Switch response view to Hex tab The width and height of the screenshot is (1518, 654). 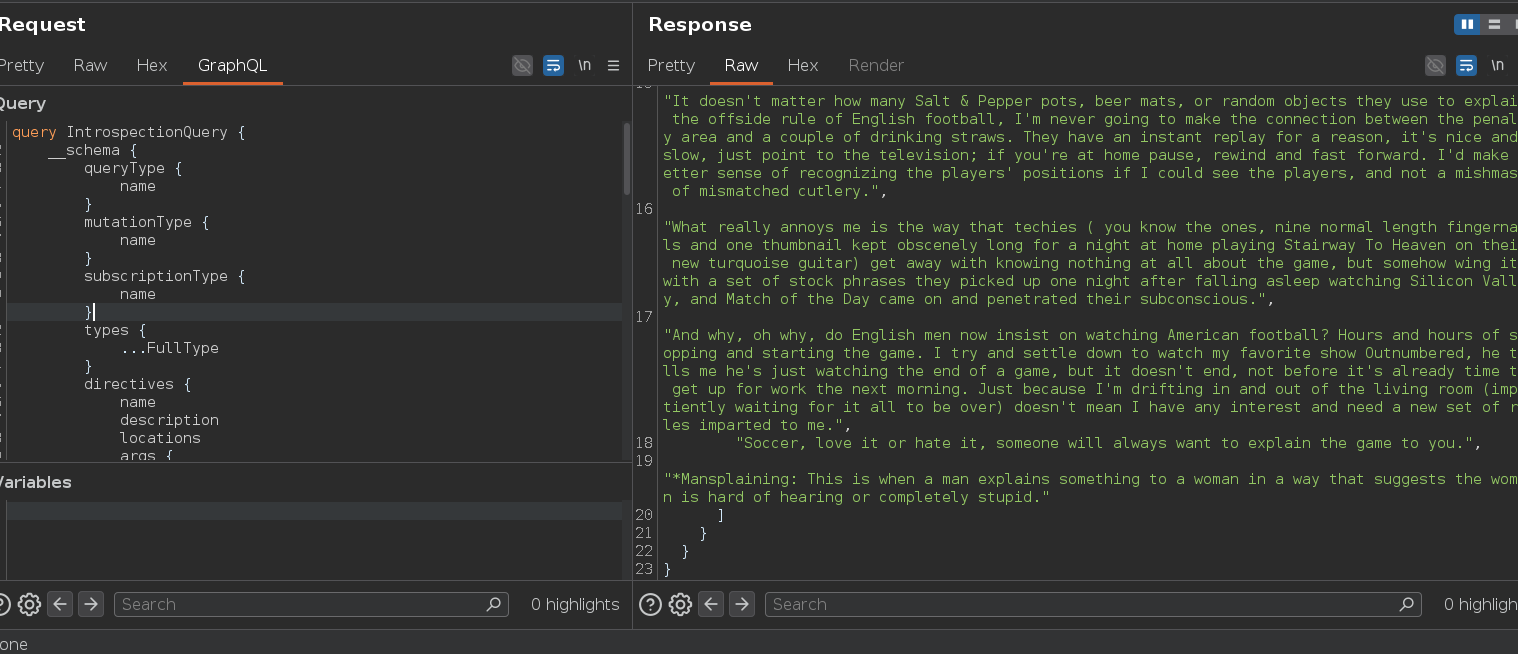pyautogui.click(x=803, y=65)
